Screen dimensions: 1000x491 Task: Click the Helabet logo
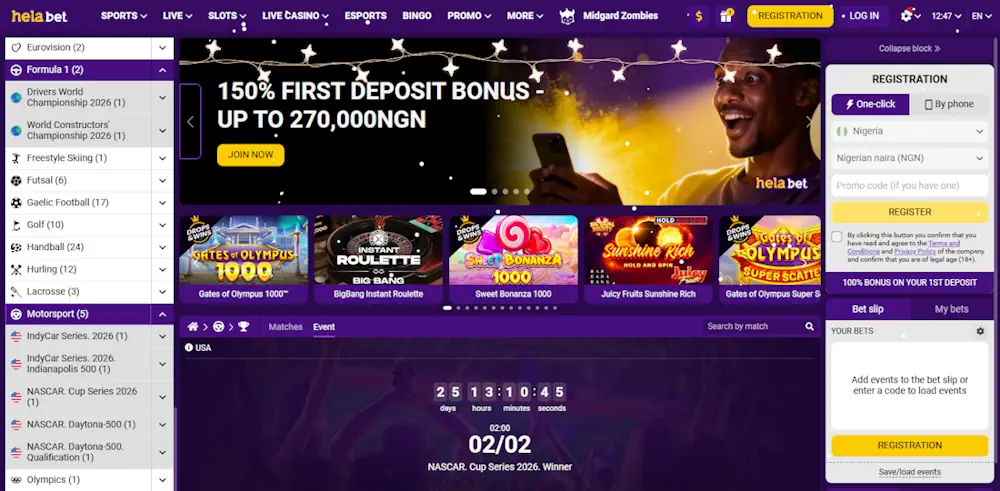click(40, 17)
